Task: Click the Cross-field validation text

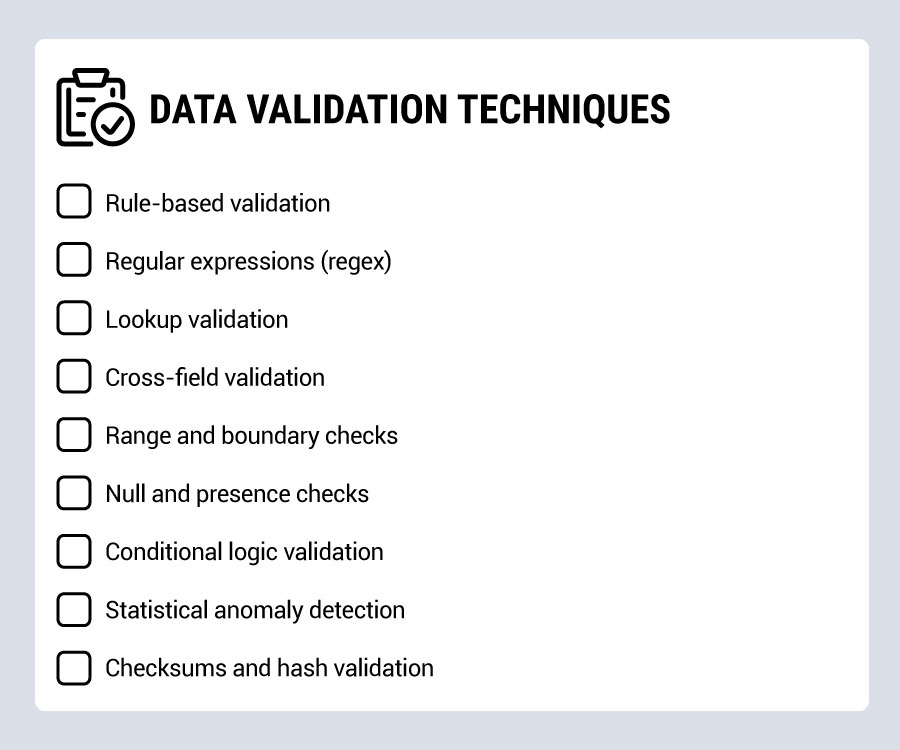Action: tap(215, 378)
